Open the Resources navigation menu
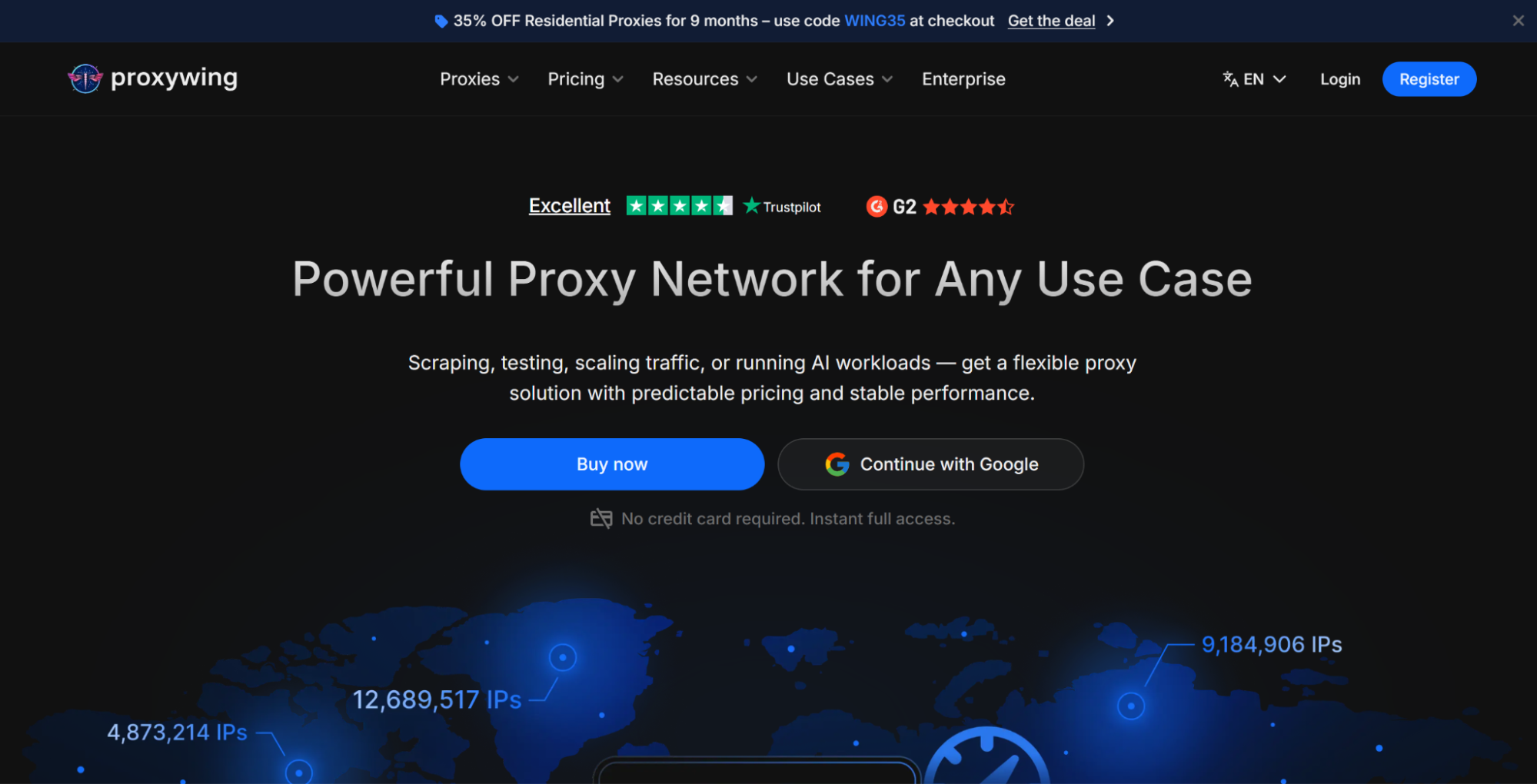The width and height of the screenshot is (1537, 784). pyautogui.click(x=704, y=79)
